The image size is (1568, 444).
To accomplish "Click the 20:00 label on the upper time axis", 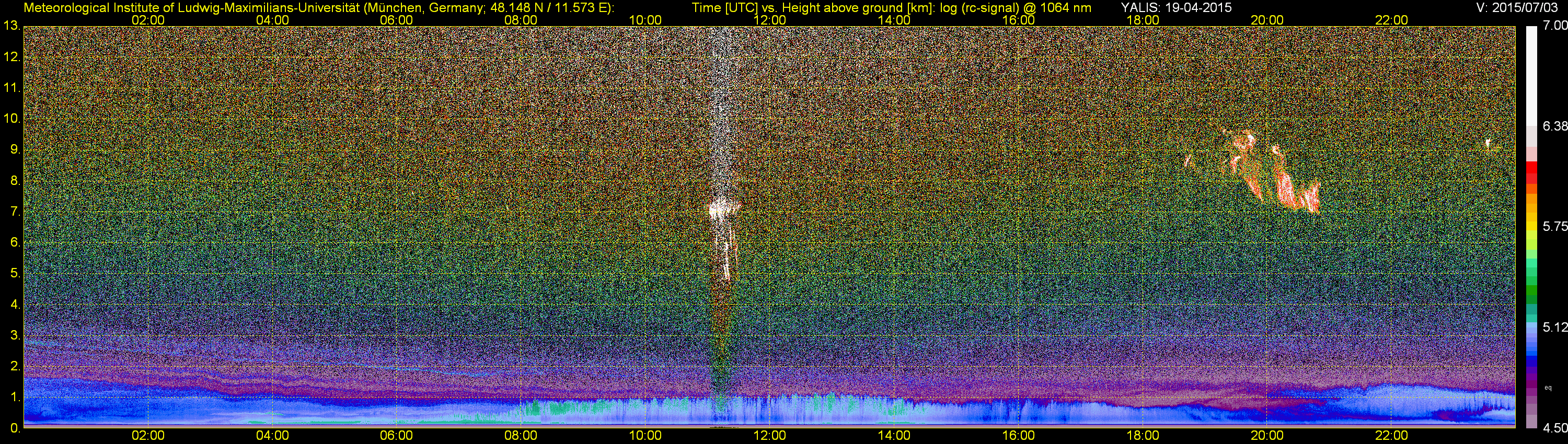I will (1267, 20).
